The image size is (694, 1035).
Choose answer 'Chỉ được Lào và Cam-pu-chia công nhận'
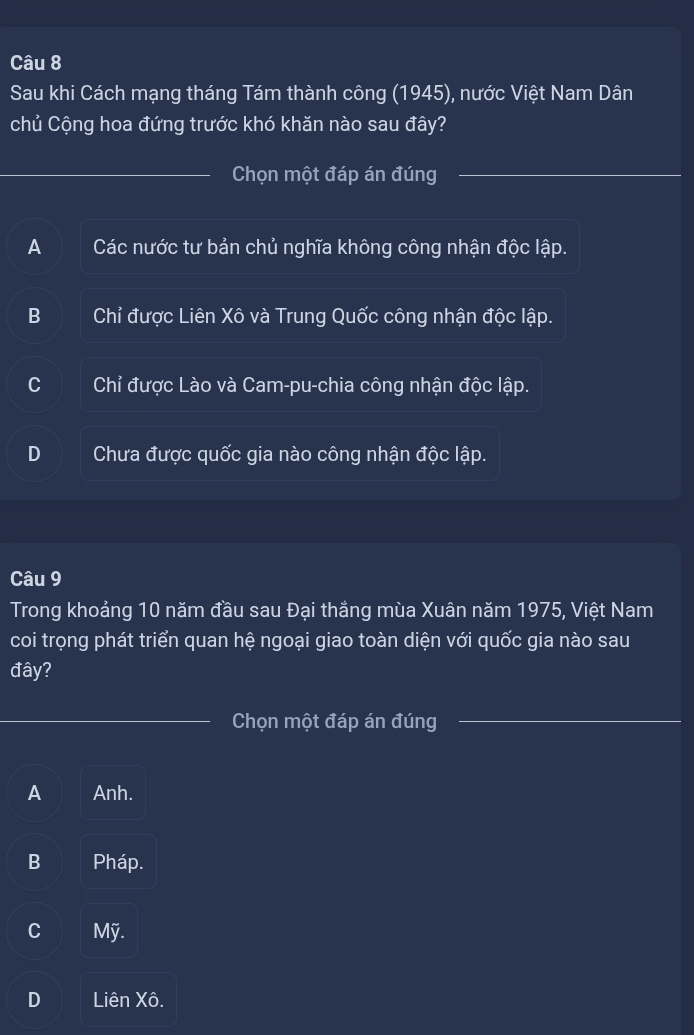click(311, 385)
